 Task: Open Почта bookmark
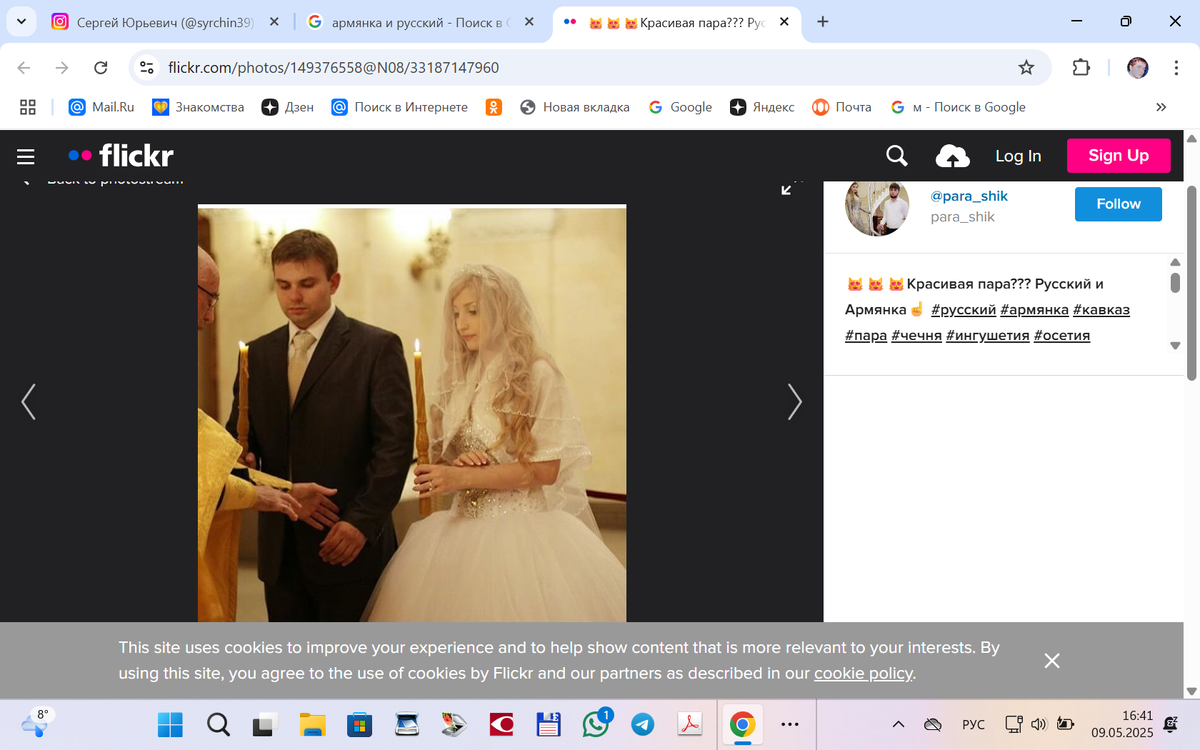tap(842, 107)
